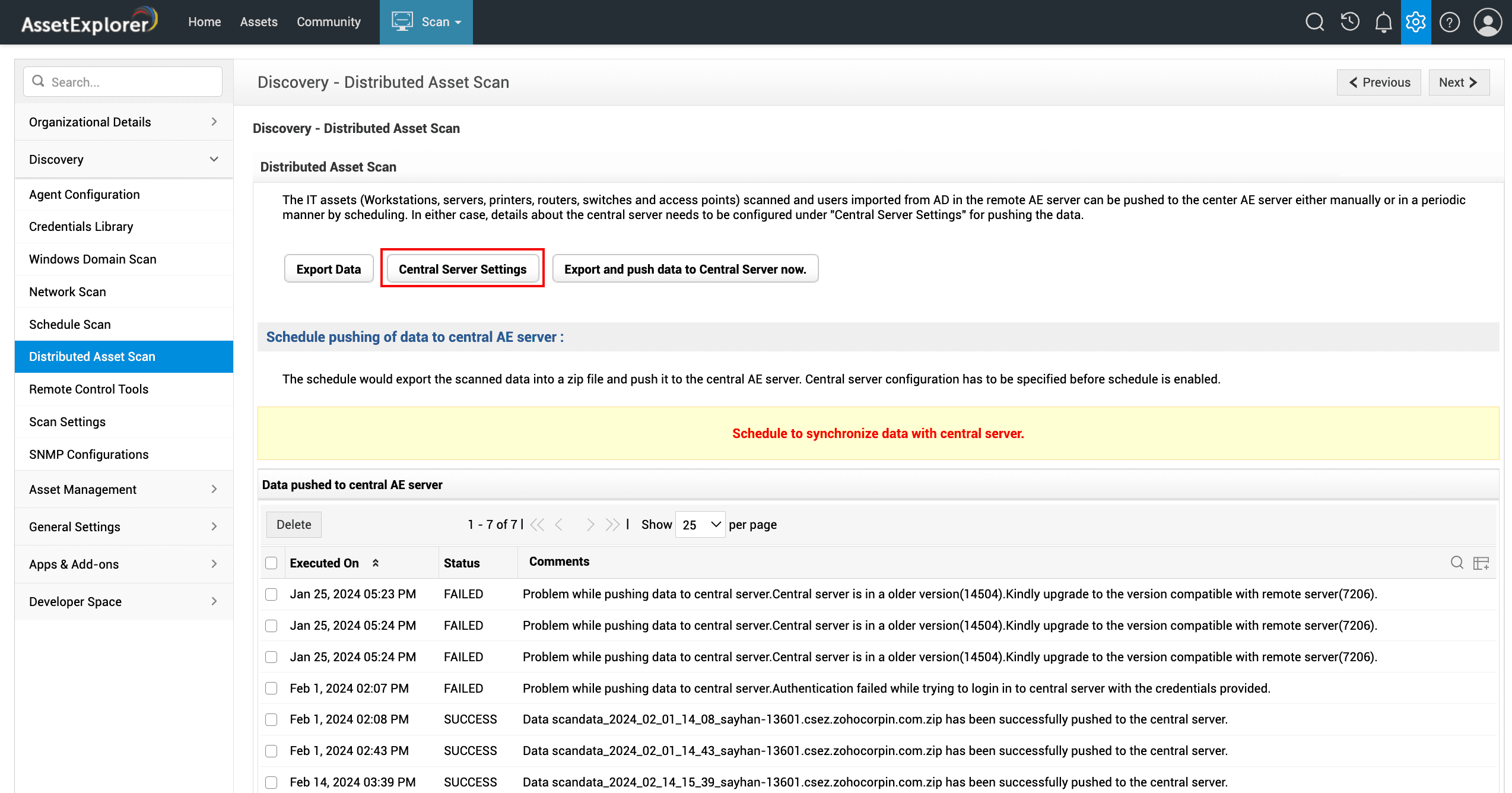
Task: Click the Central Server Settings button
Action: click(462, 269)
